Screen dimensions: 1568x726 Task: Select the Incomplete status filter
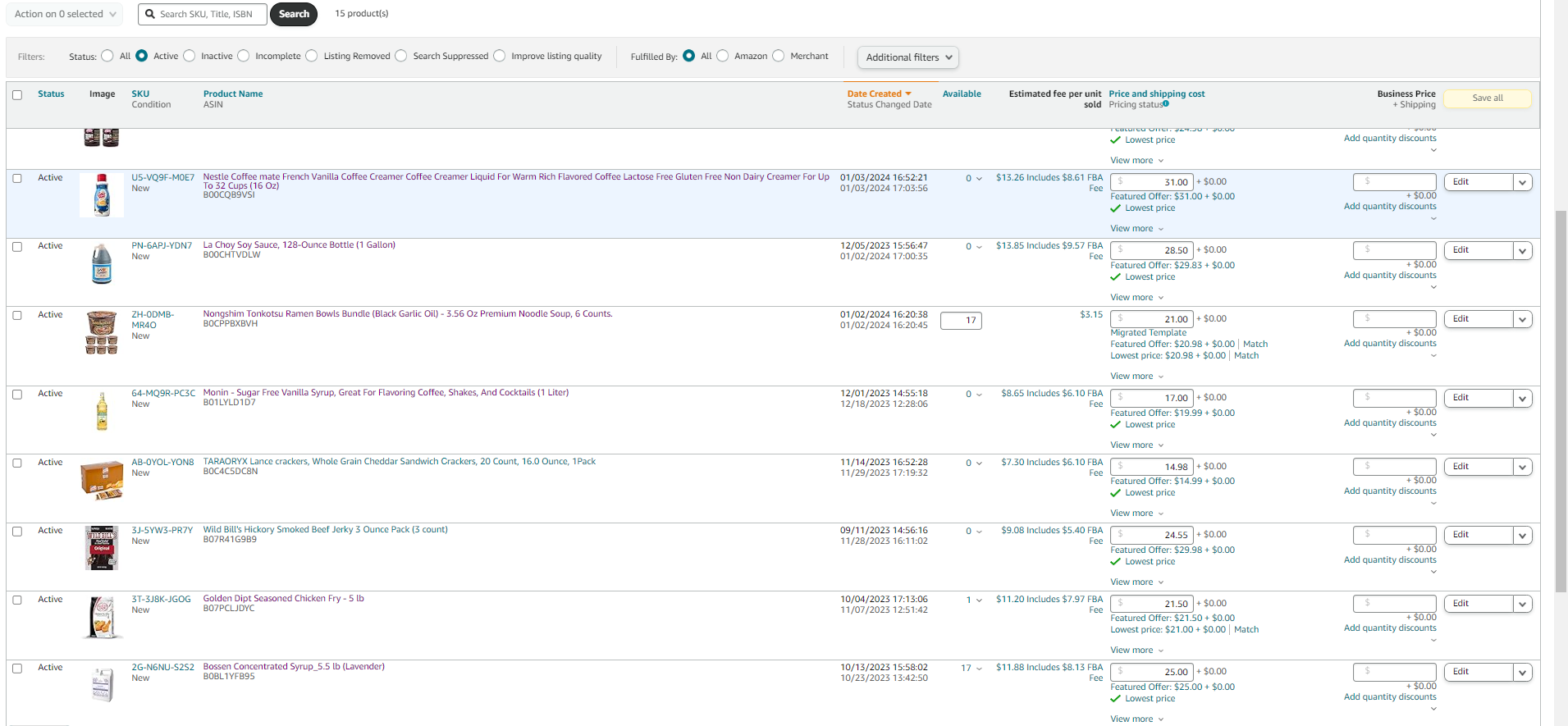tap(244, 56)
